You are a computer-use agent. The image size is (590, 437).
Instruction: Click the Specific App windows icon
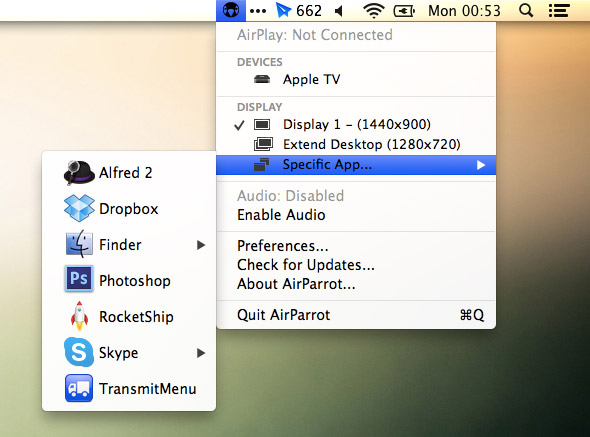[262, 164]
